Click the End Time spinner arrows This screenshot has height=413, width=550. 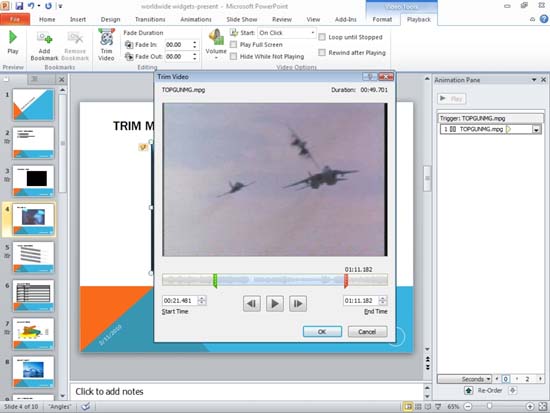383,301
